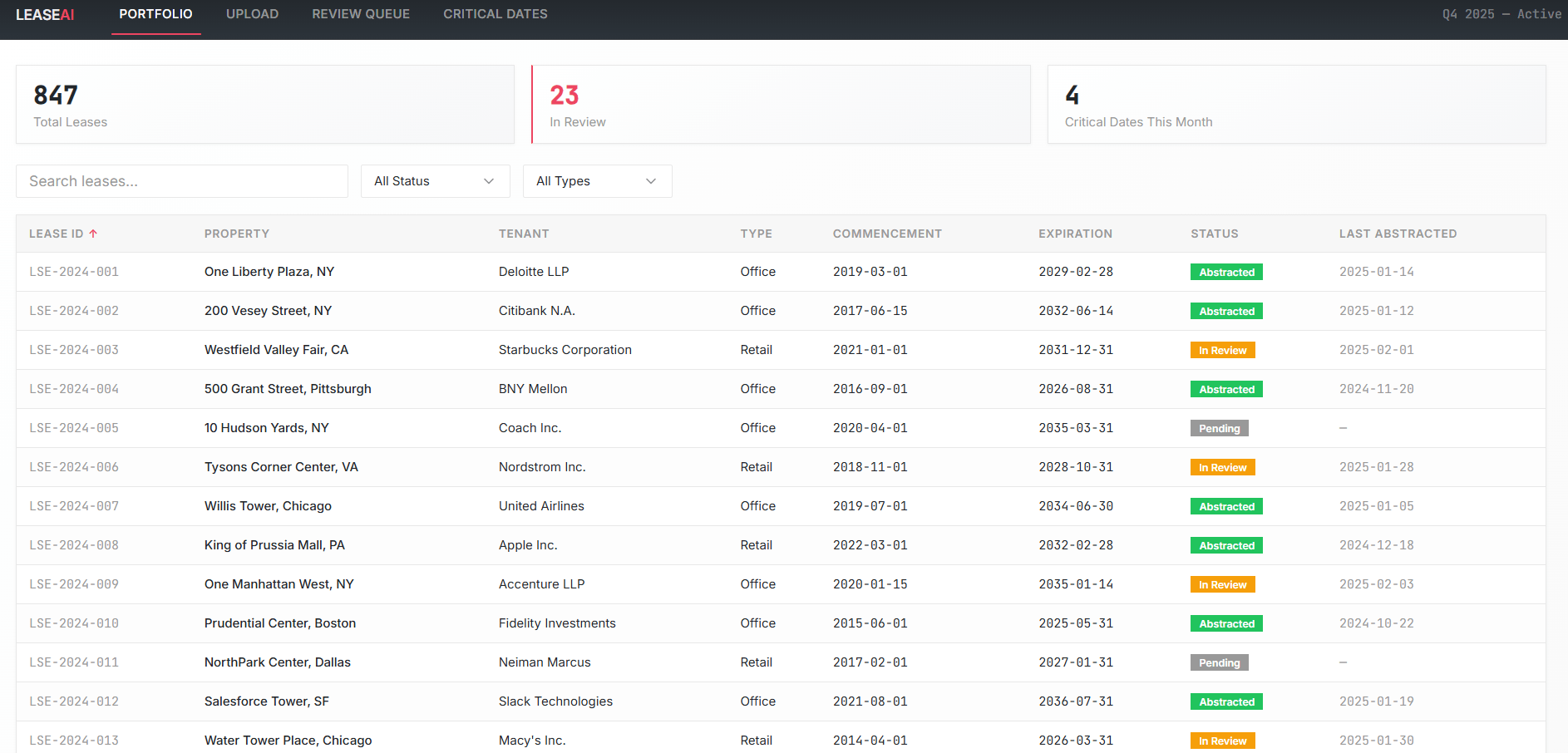The image size is (1568, 753).
Task: Select lease LSE-2024-012
Action: 74,701
